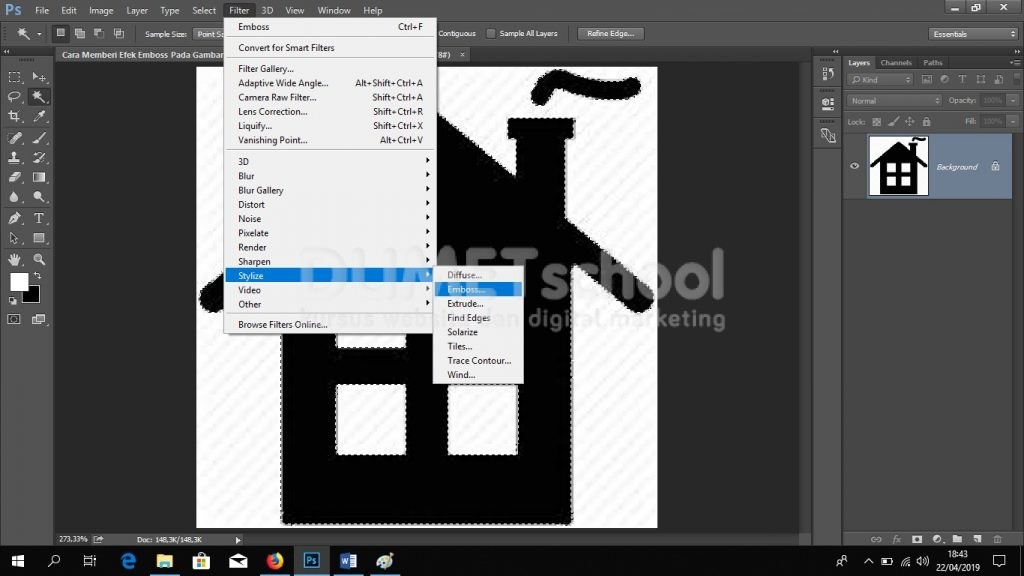
Task: Select the Rectangle shape tool
Action: pos(39,238)
